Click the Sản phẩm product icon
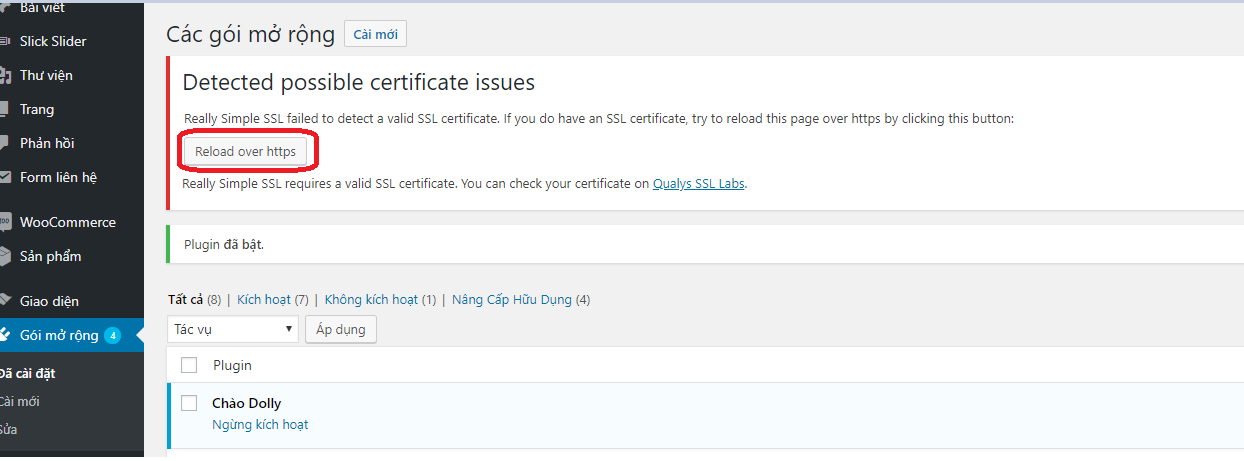Screen dimensions: 1244x461 (x=5, y=256)
